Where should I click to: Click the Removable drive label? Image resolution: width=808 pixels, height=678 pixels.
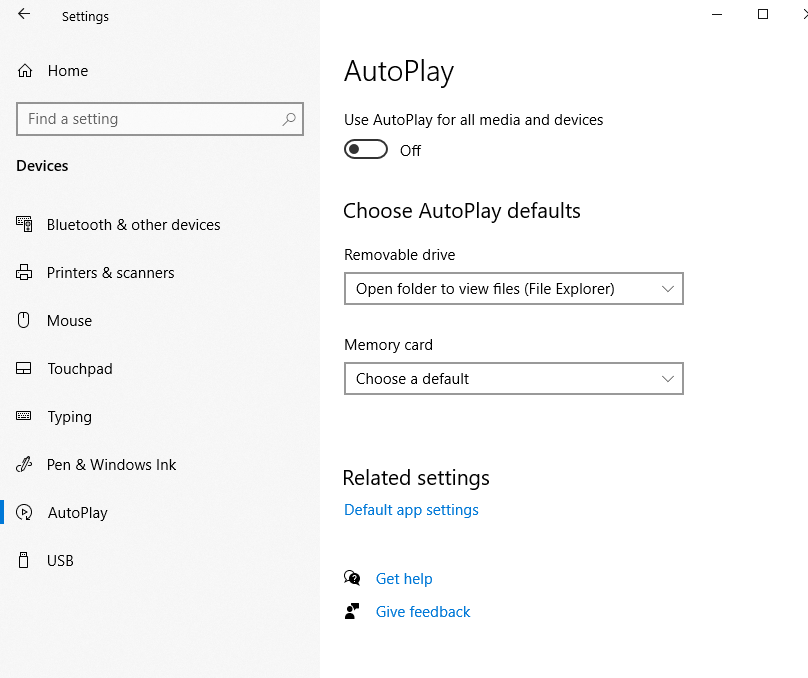(399, 255)
